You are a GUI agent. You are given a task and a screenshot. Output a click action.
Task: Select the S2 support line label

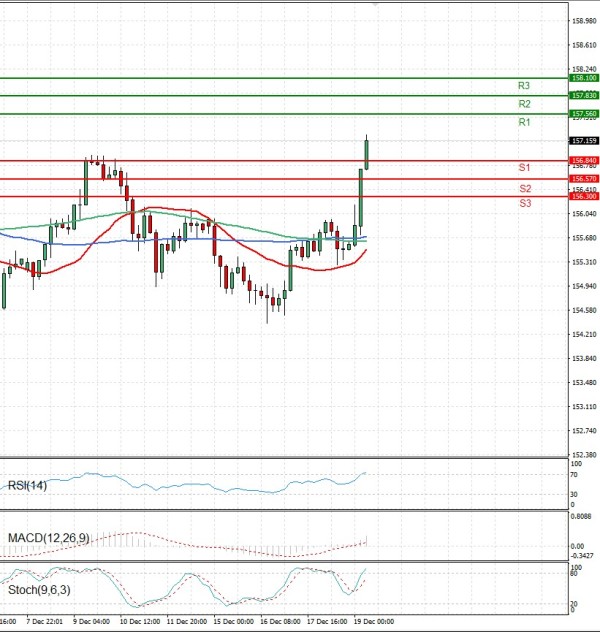(x=524, y=188)
